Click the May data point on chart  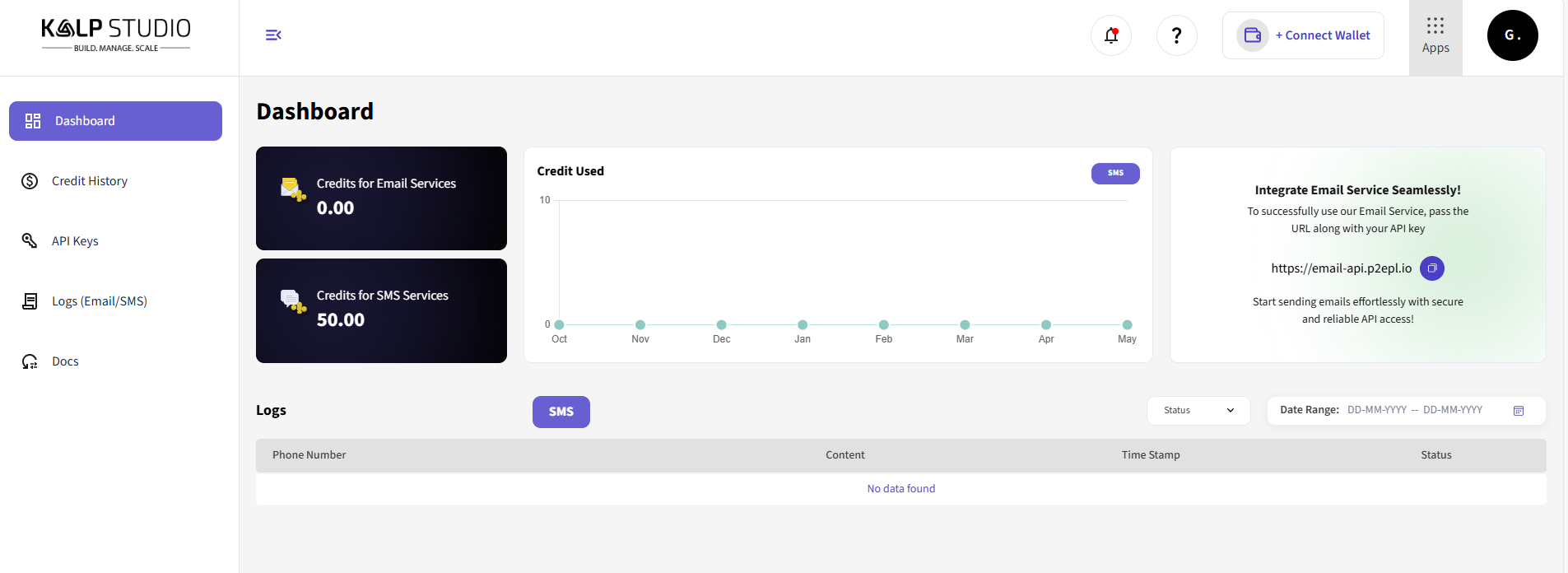(1127, 325)
